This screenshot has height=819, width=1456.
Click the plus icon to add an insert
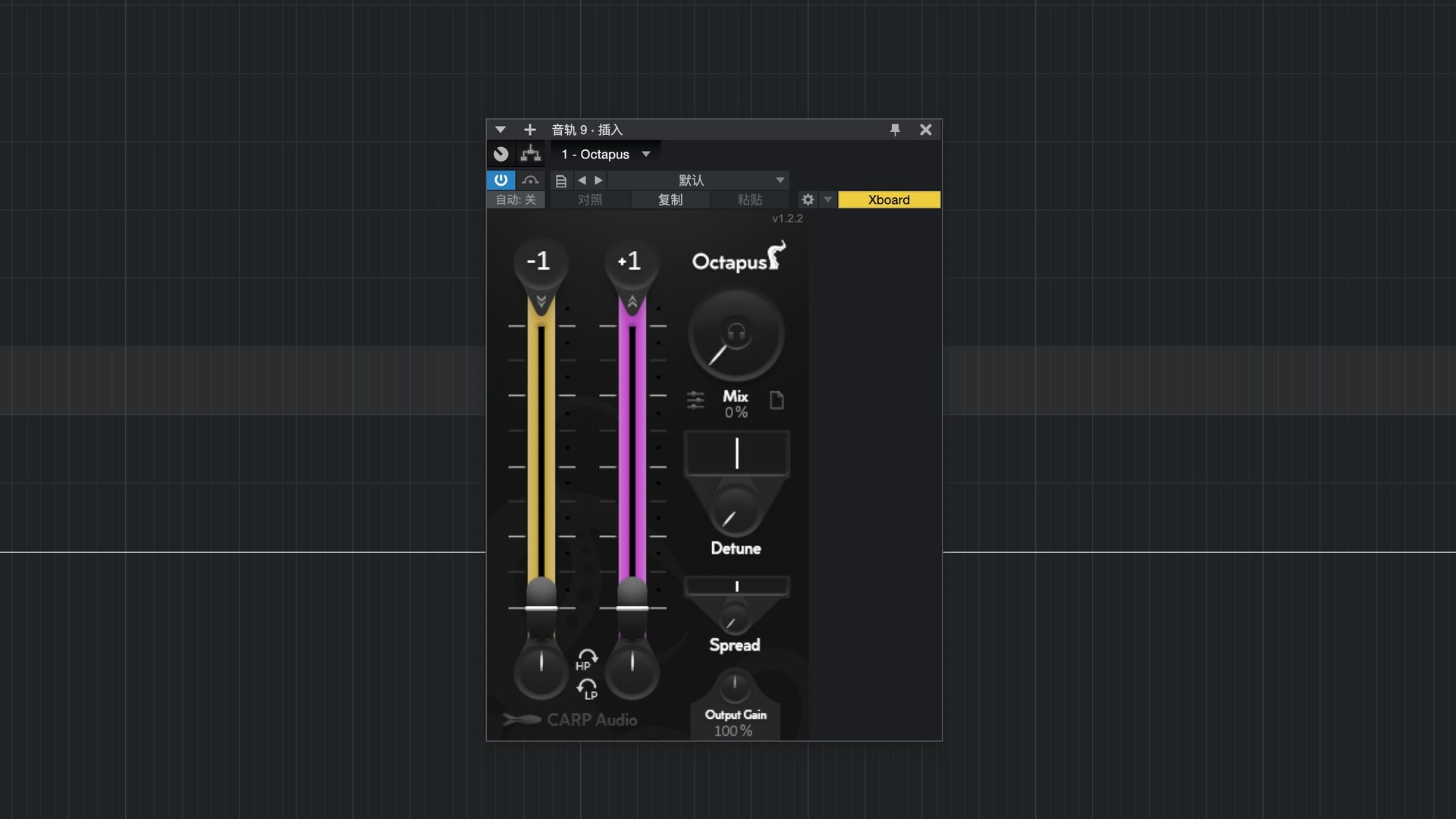(x=529, y=130)
